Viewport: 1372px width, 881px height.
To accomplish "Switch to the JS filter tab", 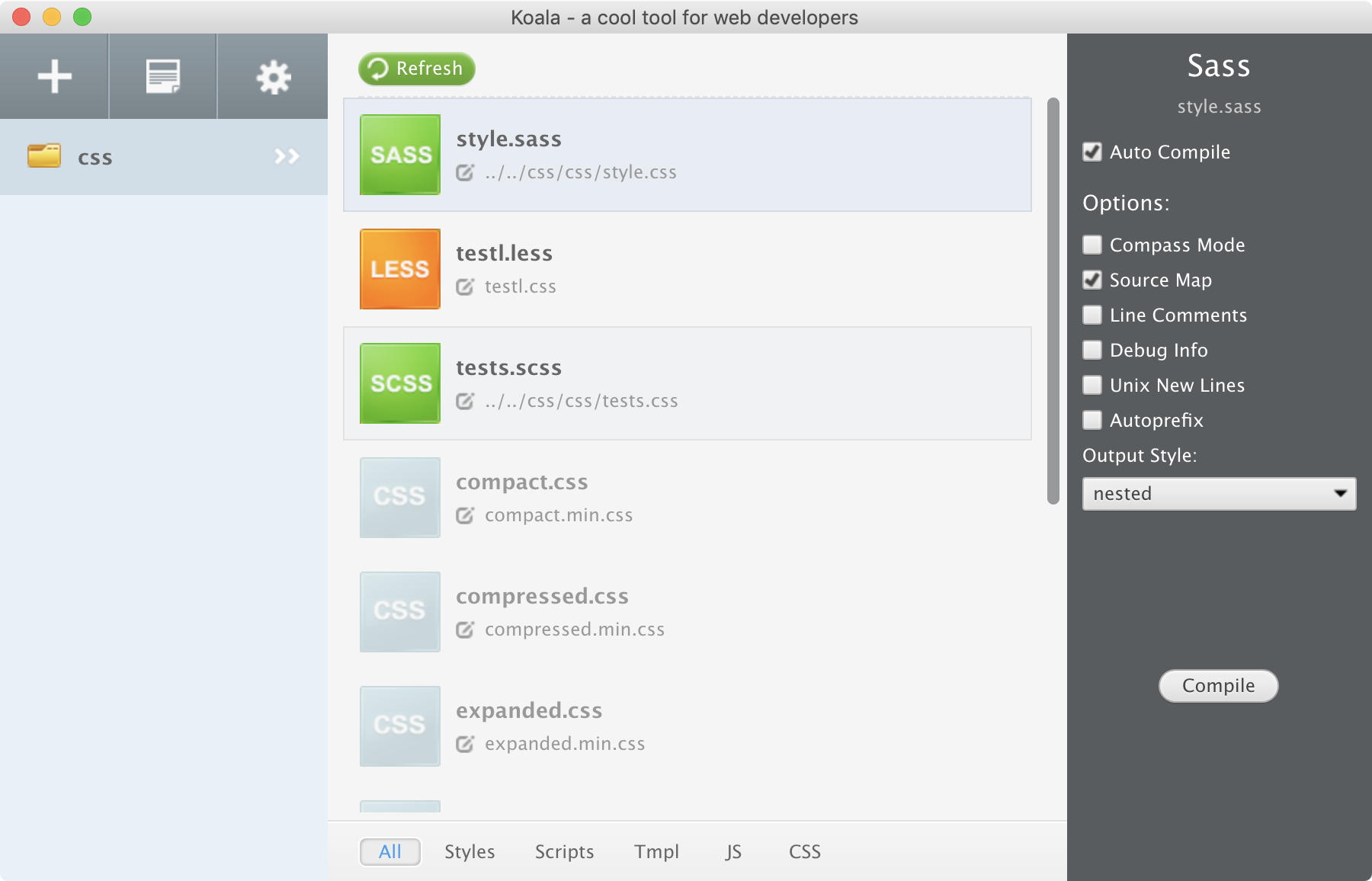I will coord(733,852).
